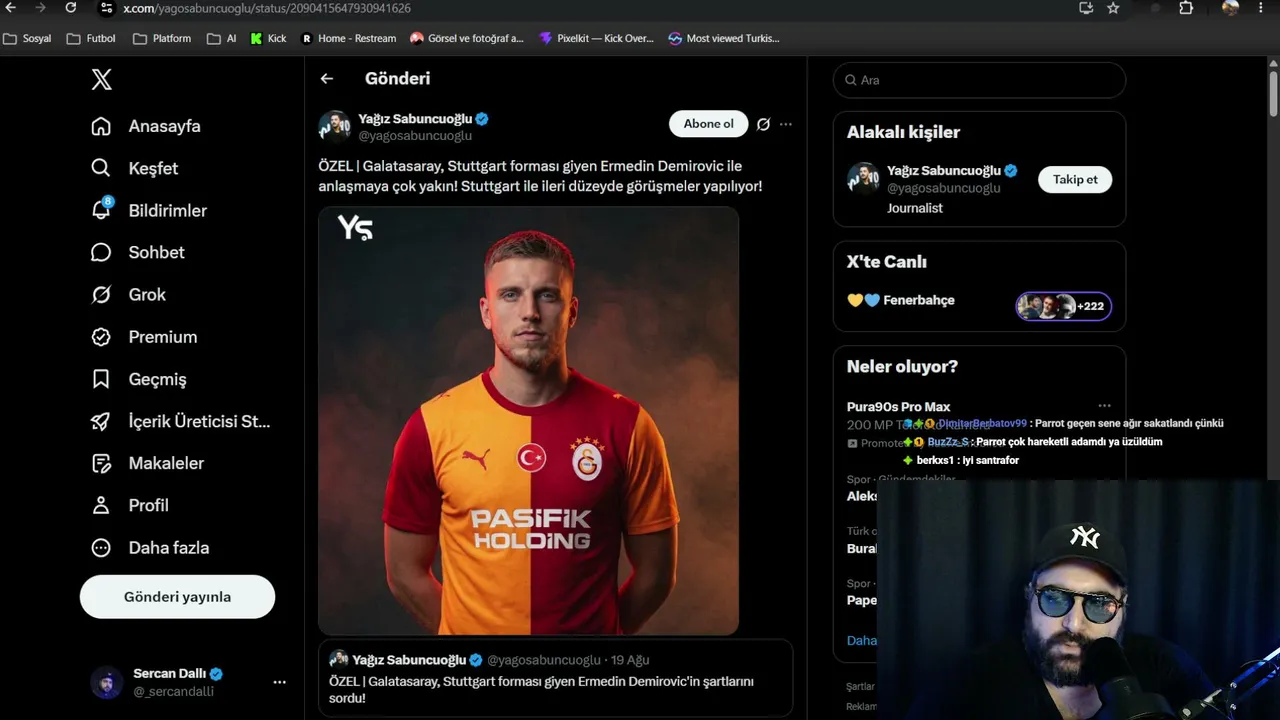Click the Ara search field
This screenshot has width=1280, height=720.
point(979,80)
